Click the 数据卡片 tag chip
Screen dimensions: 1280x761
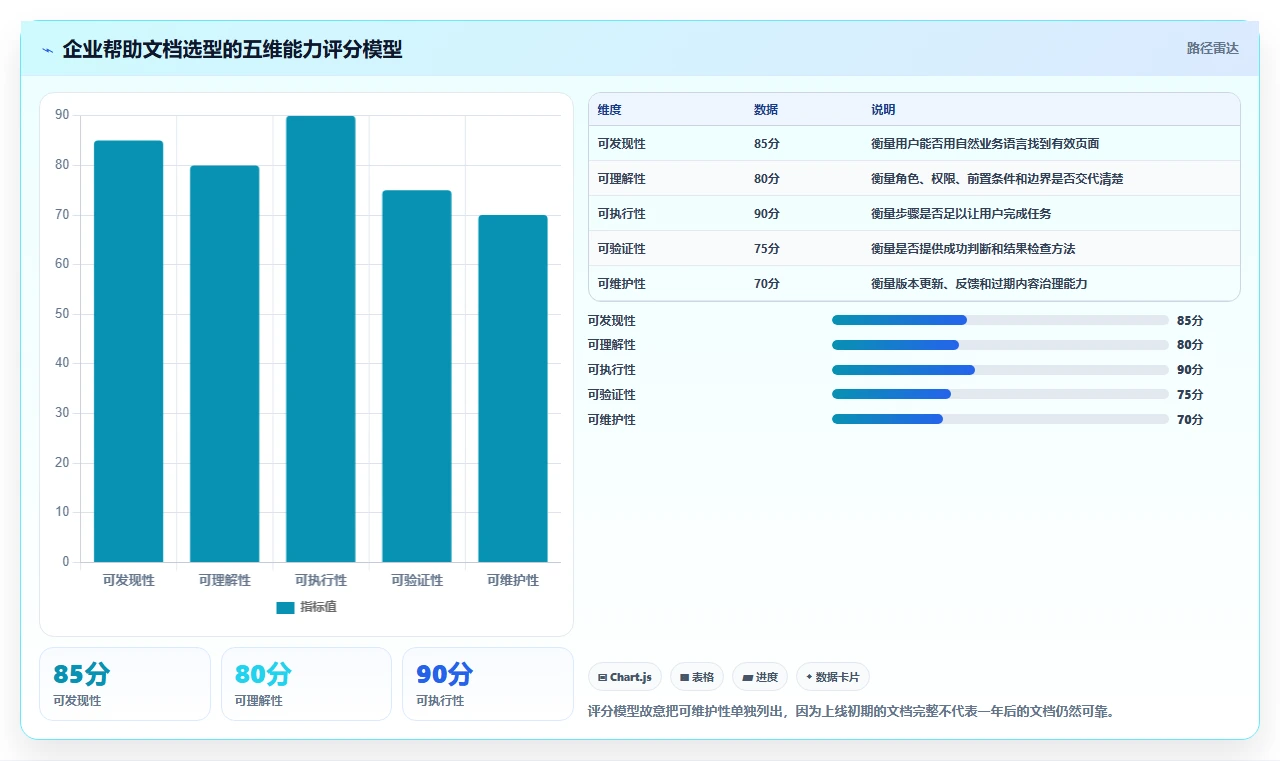(x=833, y=677)
